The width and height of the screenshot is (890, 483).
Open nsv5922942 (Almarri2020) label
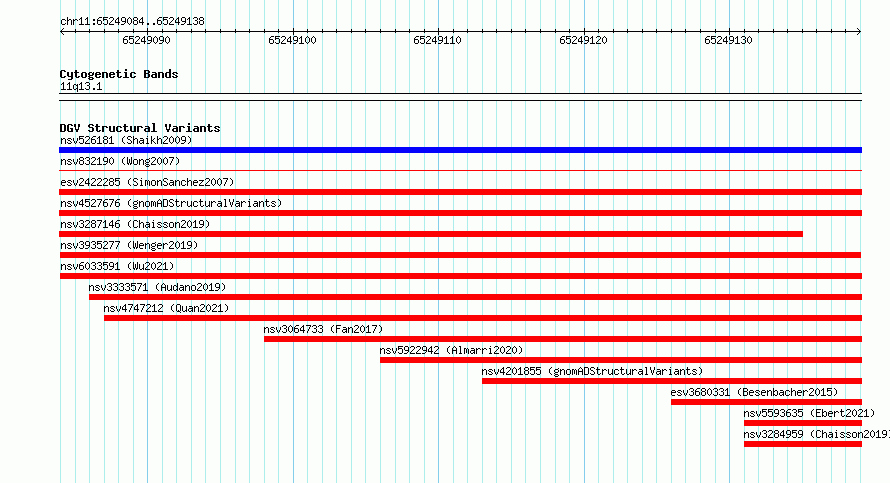(x=451, y=350)
